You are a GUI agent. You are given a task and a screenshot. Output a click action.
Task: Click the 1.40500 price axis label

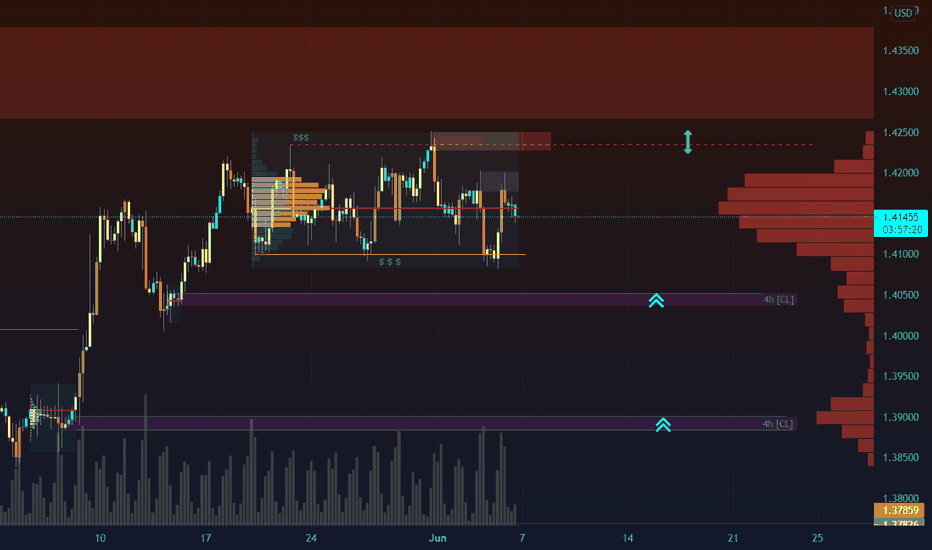click(x=900, y=296)
